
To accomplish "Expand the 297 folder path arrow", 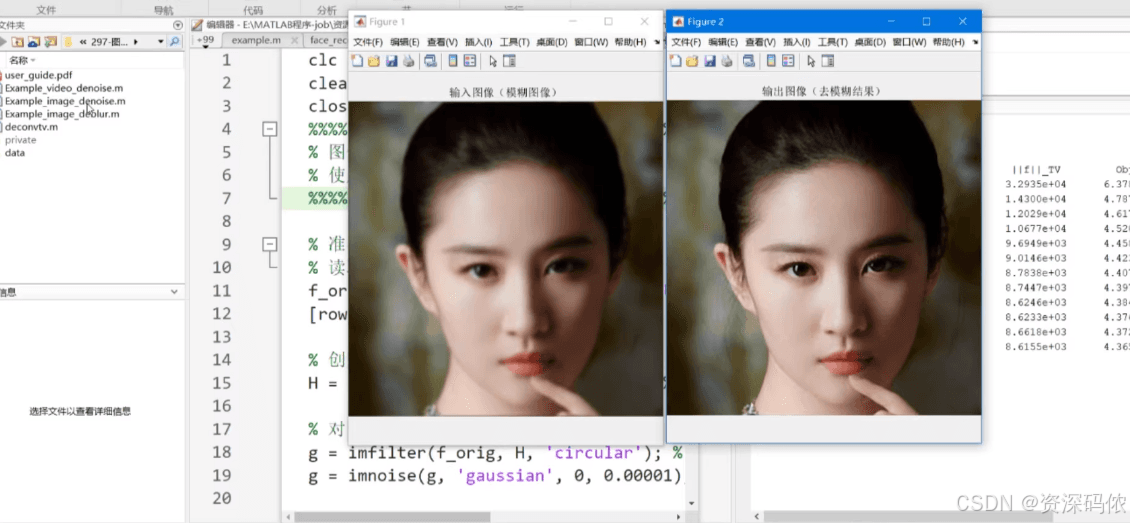I will coord(135,42).
